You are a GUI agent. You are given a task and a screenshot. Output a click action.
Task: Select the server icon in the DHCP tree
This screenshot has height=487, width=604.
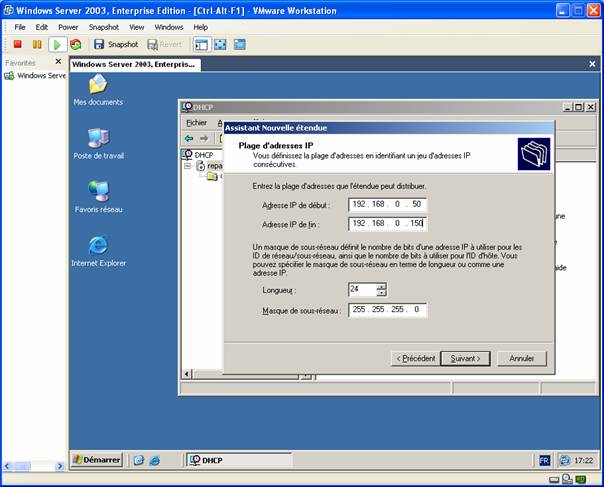(201, 166)
